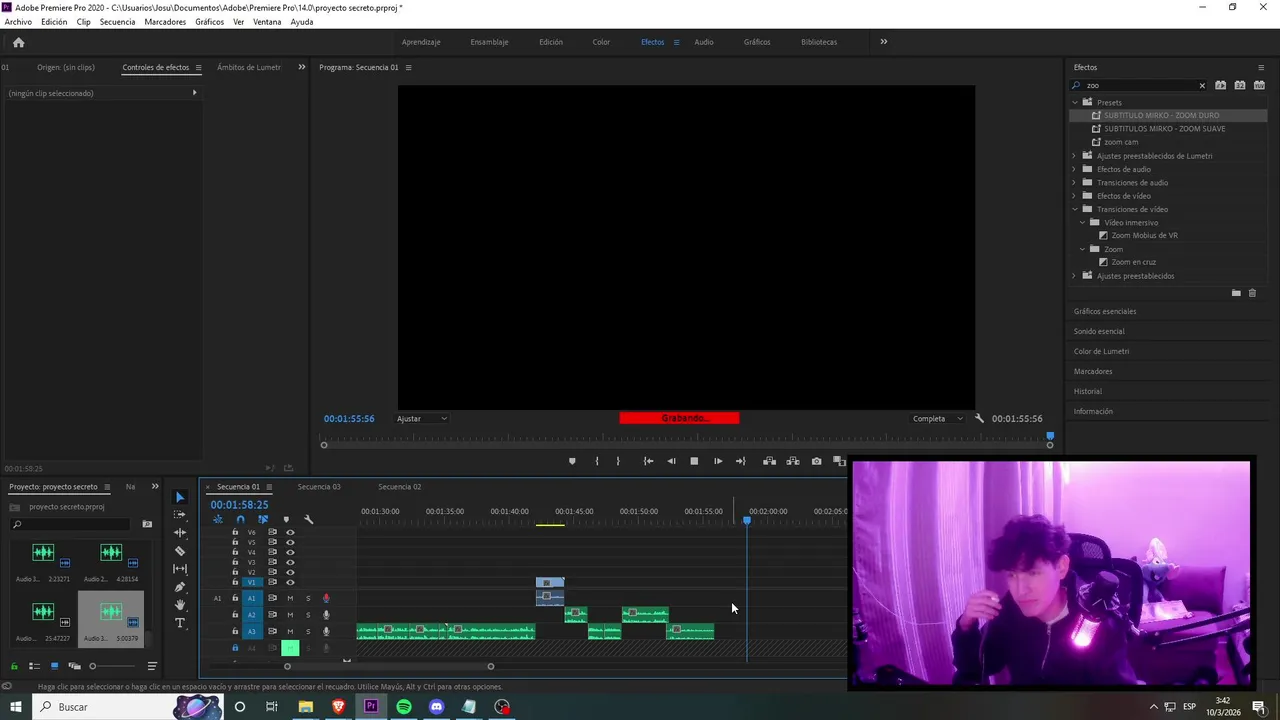This screenshot has width=1280, height=720.
Task: Open the Completa playback resolution dropdown
Action: click(937, 418)
